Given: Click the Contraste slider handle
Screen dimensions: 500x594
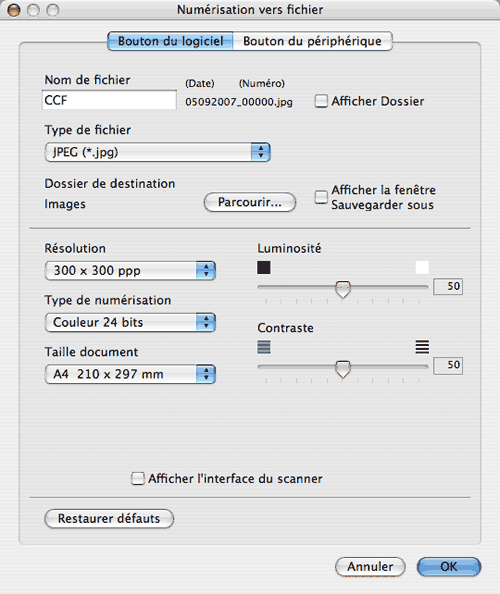Looking at the screenshot, I should 343,369.
